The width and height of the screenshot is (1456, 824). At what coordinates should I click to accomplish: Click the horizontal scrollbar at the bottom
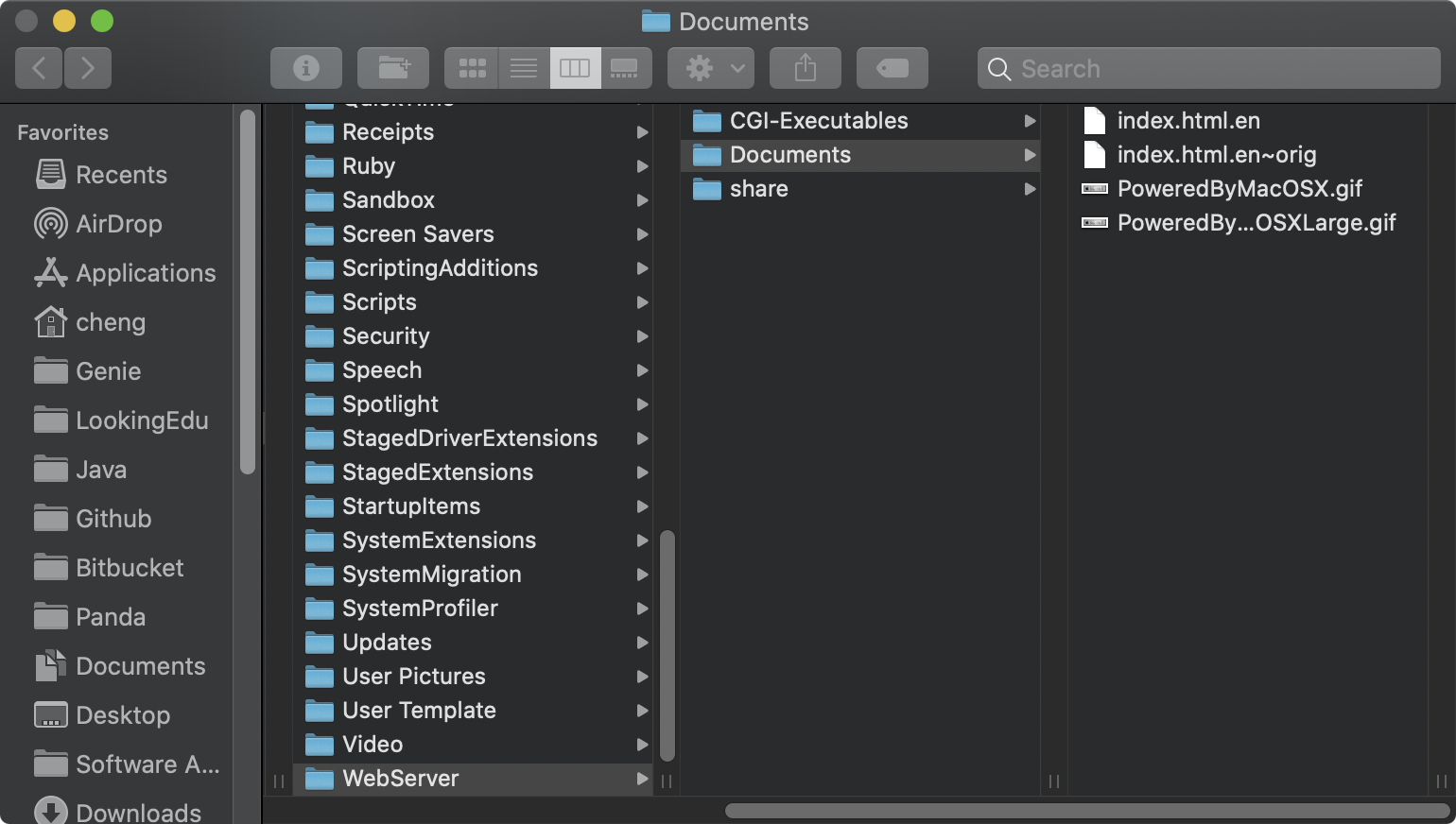point(1086,811)
